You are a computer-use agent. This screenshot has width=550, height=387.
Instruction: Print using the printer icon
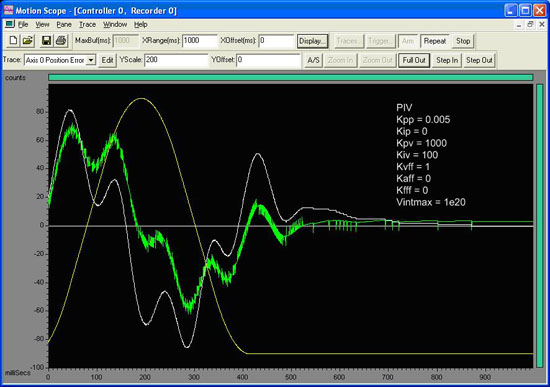click(61, 41)
